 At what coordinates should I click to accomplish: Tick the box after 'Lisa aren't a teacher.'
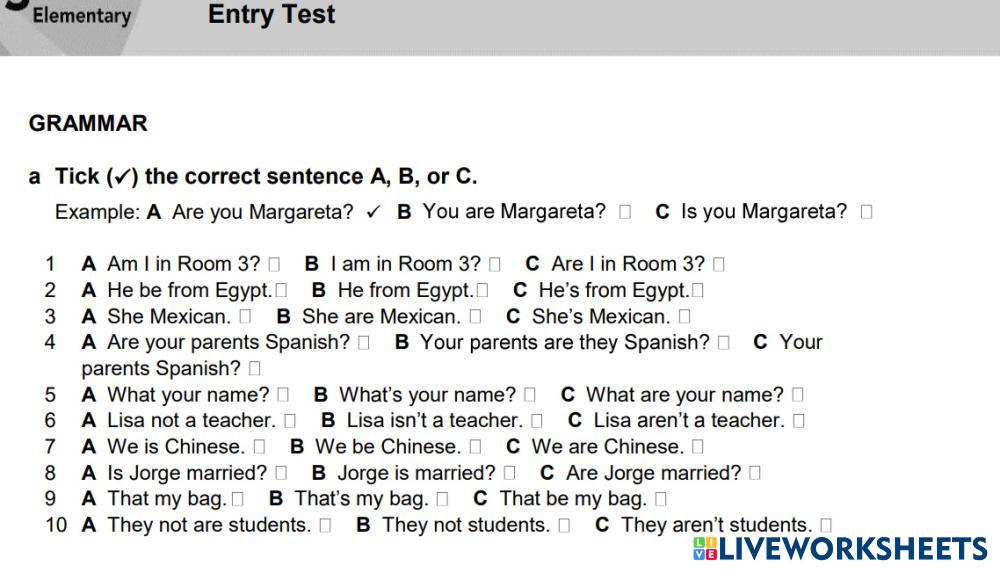click(798, 421)
